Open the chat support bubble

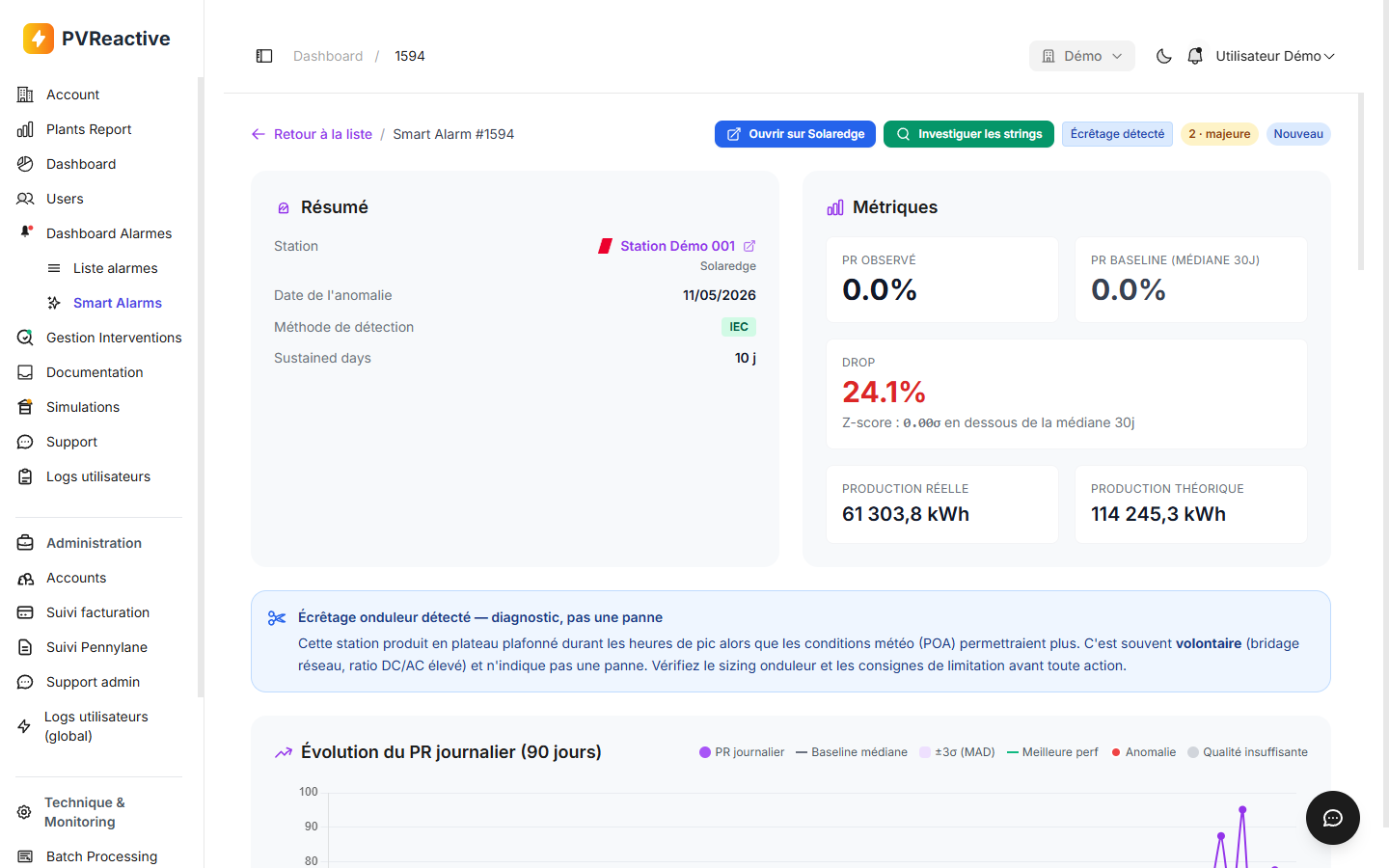pyautogui.click(x=1333, y=818)
